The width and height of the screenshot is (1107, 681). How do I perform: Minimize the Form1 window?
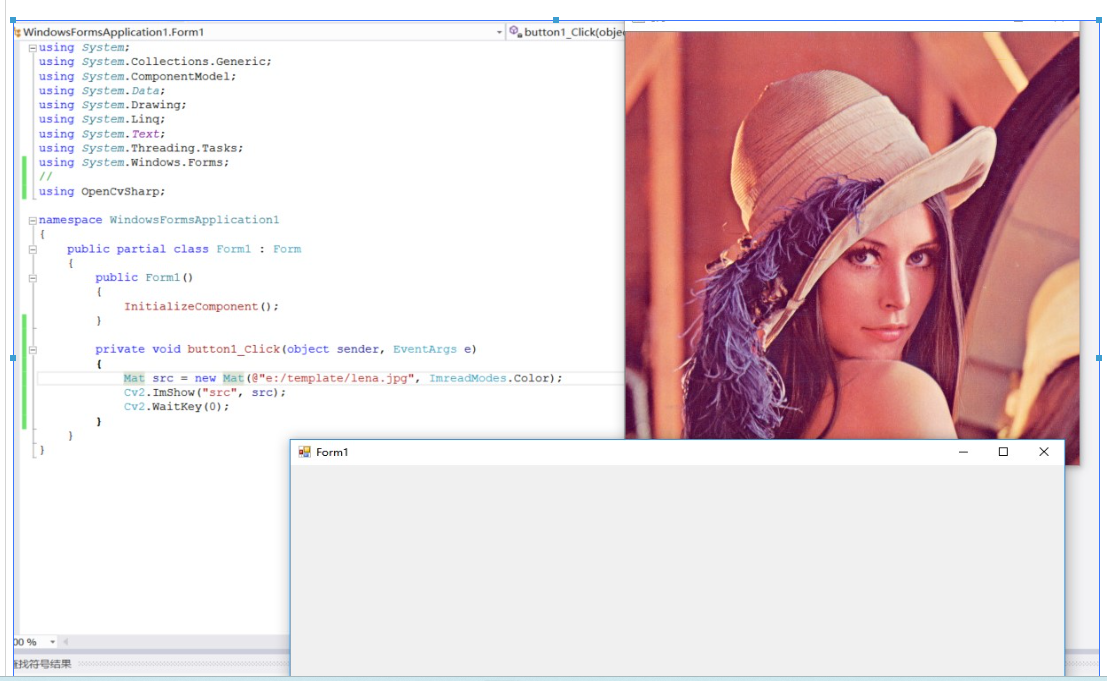[x=963, y=452]
